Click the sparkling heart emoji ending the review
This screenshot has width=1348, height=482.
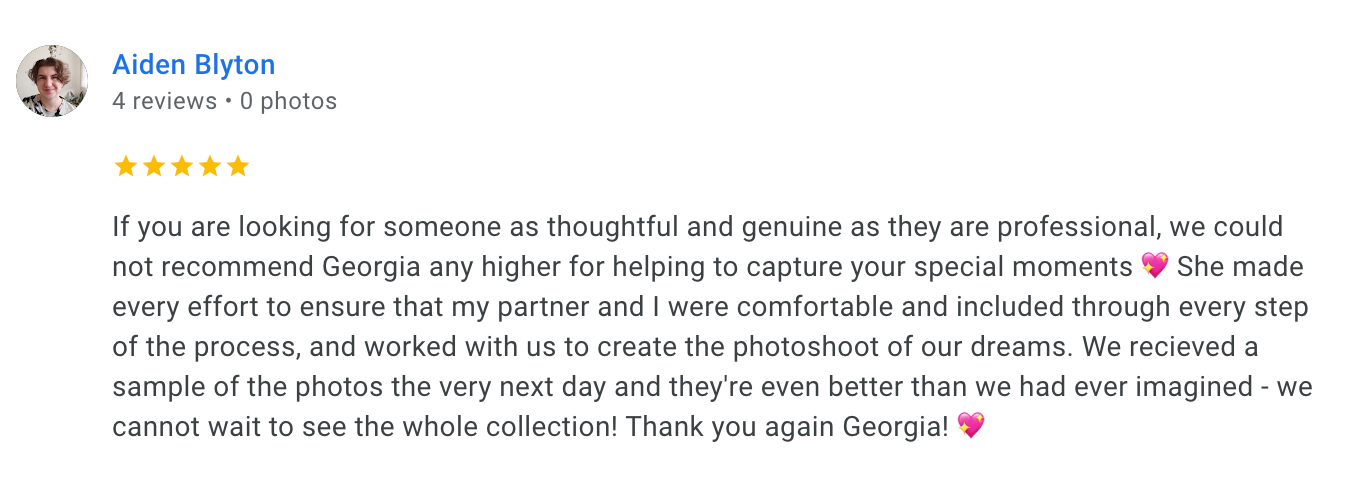971,426
